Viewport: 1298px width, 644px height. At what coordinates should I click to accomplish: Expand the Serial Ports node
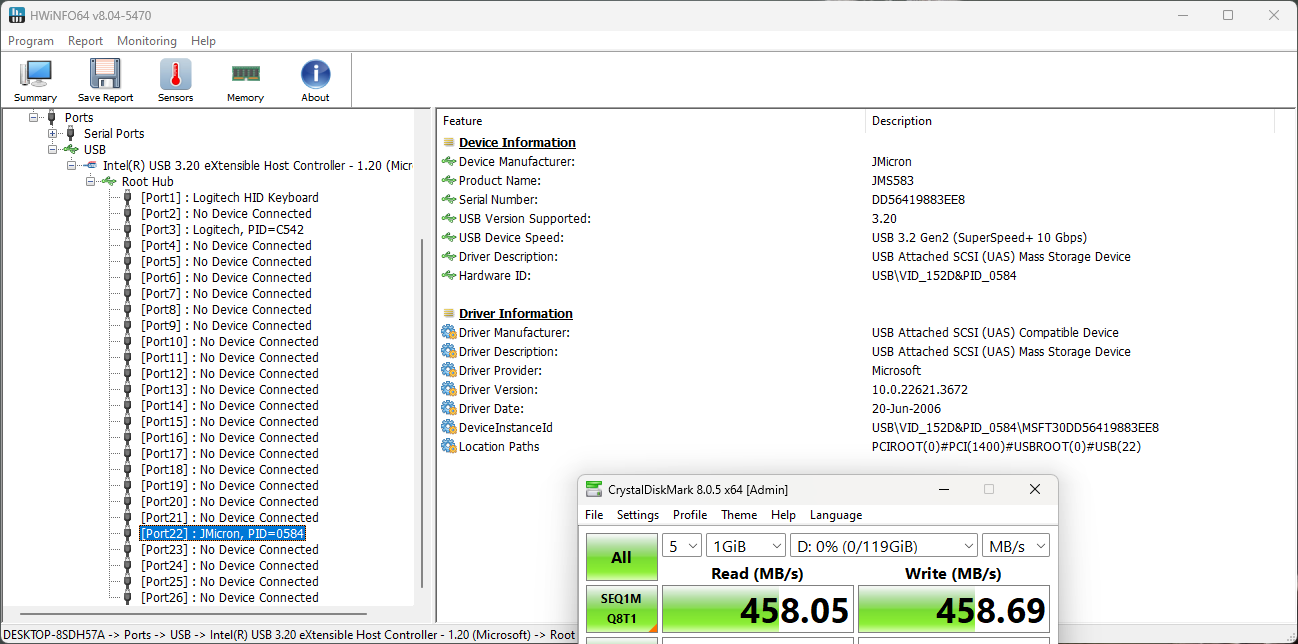coord(53,134)
